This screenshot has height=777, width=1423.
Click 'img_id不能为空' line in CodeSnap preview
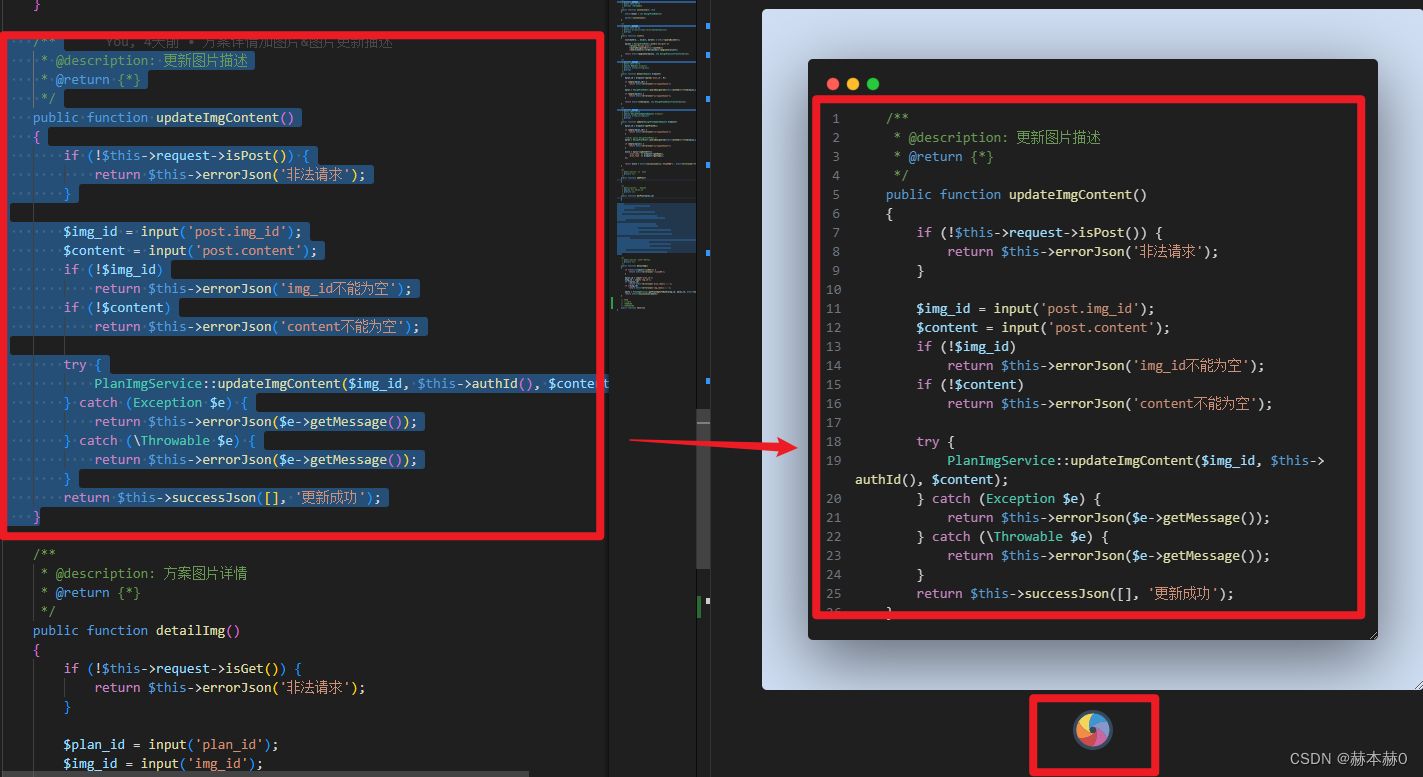click(1106, 366)
